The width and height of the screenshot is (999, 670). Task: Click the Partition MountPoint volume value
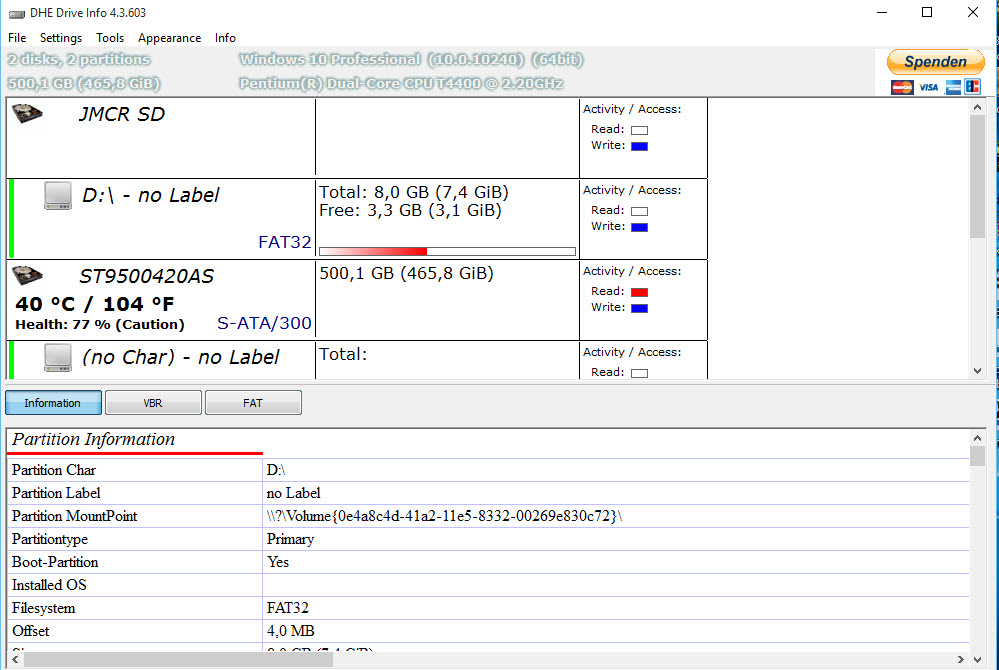pos(444,516)
